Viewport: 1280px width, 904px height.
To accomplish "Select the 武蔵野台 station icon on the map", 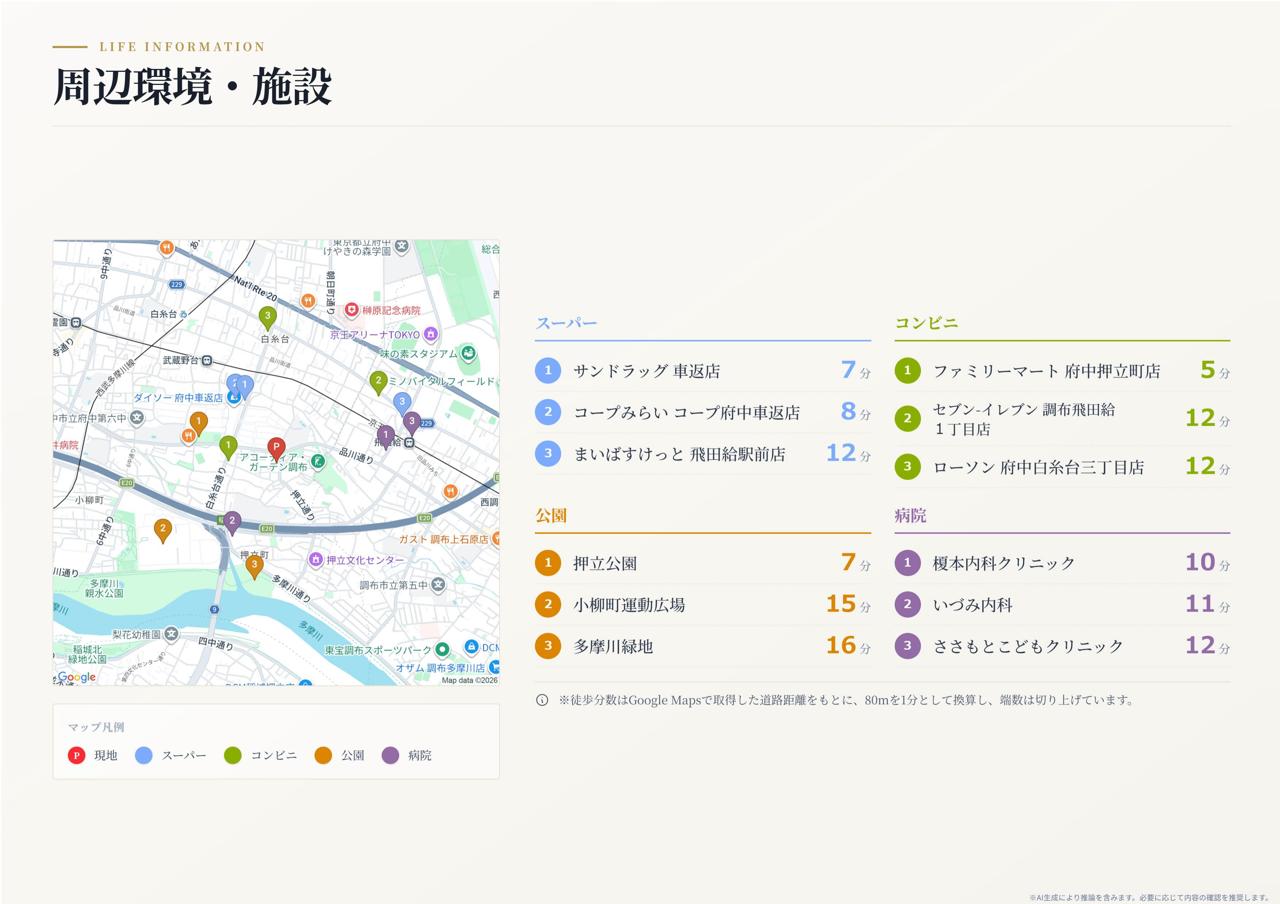I will [207, 360].
